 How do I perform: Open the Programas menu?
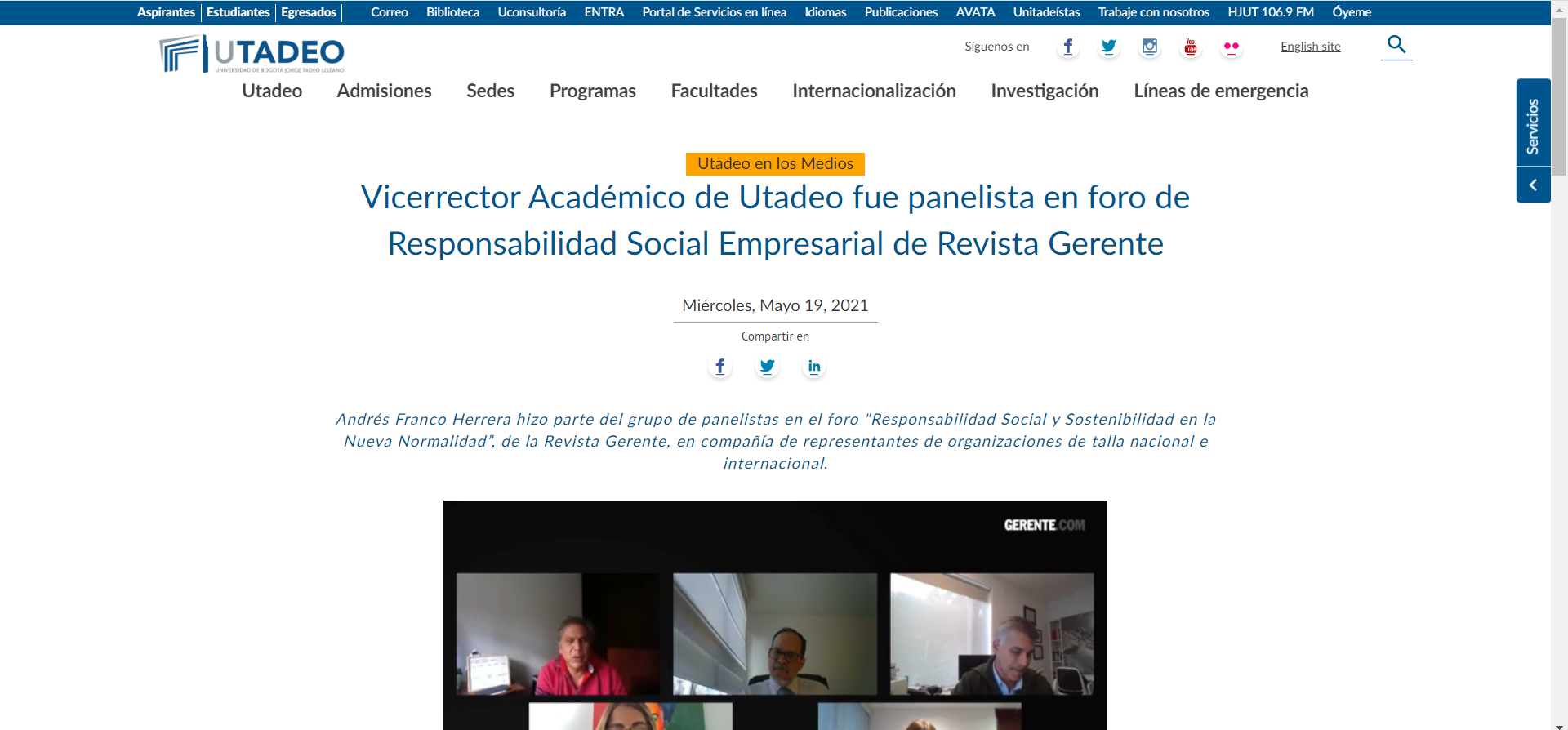593,91
